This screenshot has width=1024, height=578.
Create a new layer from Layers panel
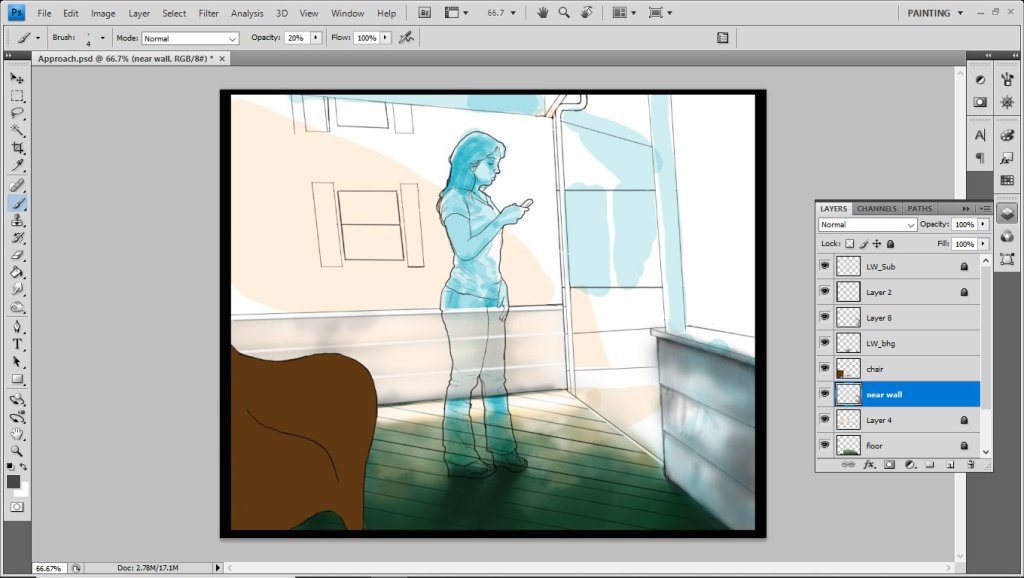950,465
